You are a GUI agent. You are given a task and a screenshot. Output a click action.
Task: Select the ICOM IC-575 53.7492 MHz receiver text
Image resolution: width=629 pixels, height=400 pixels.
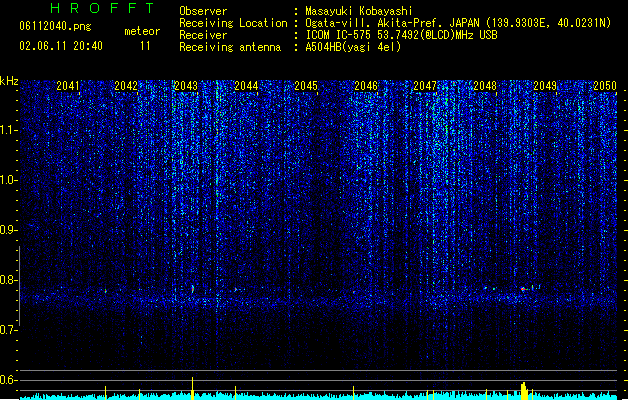(401, 35)
